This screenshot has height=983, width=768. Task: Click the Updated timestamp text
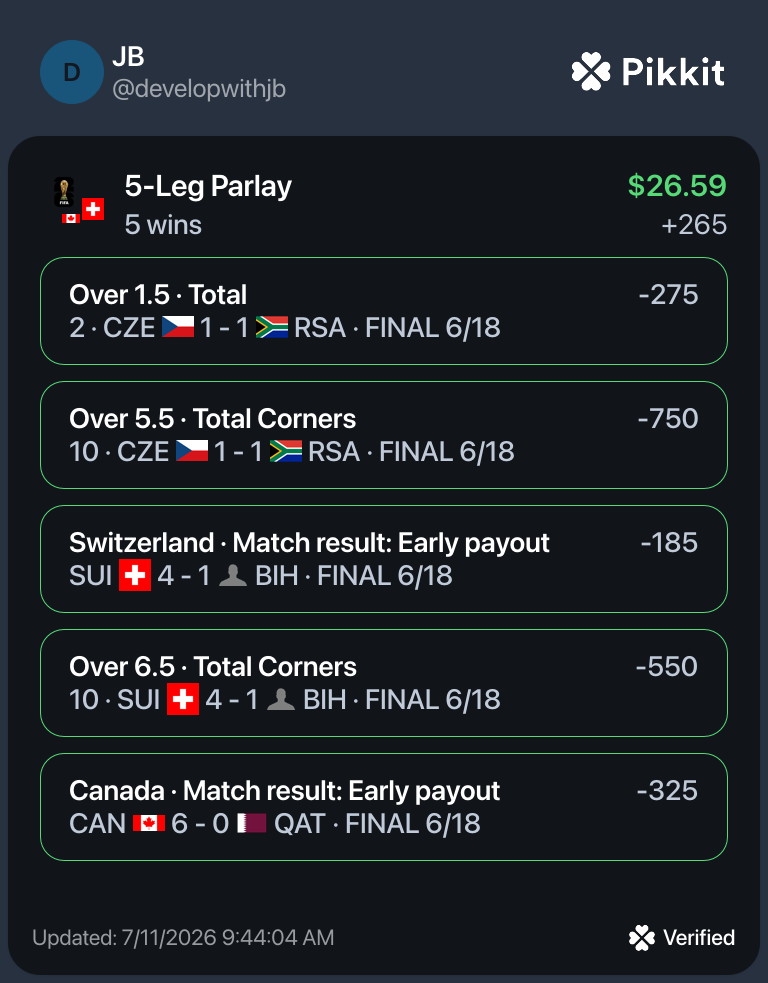tap(183, 938)
